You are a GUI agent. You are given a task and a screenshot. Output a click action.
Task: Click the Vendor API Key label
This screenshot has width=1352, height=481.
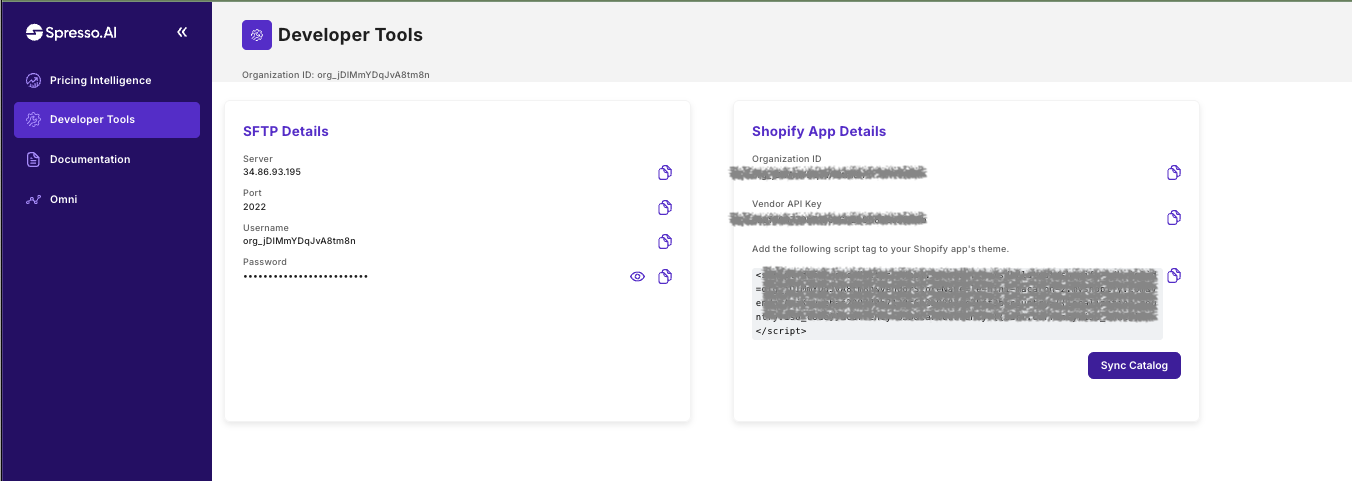[785, 203]
